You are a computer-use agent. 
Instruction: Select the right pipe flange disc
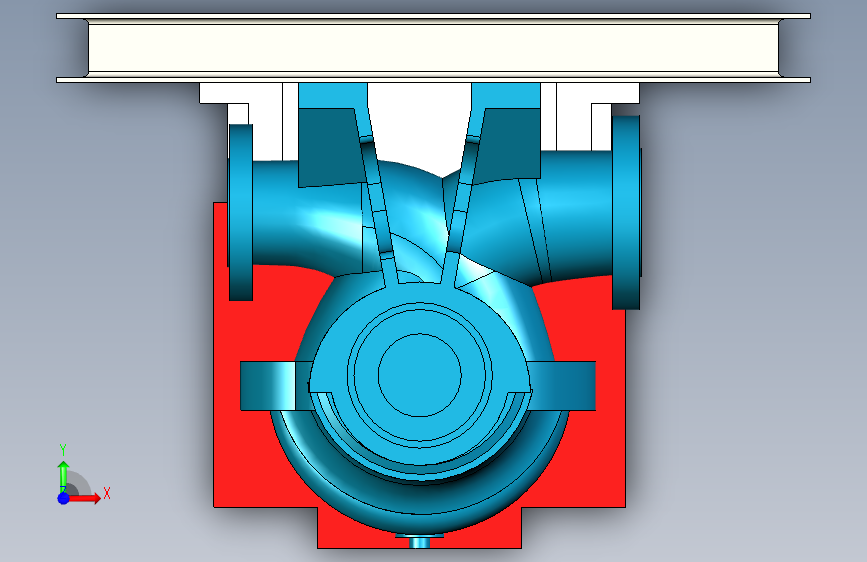pos(626,212)
